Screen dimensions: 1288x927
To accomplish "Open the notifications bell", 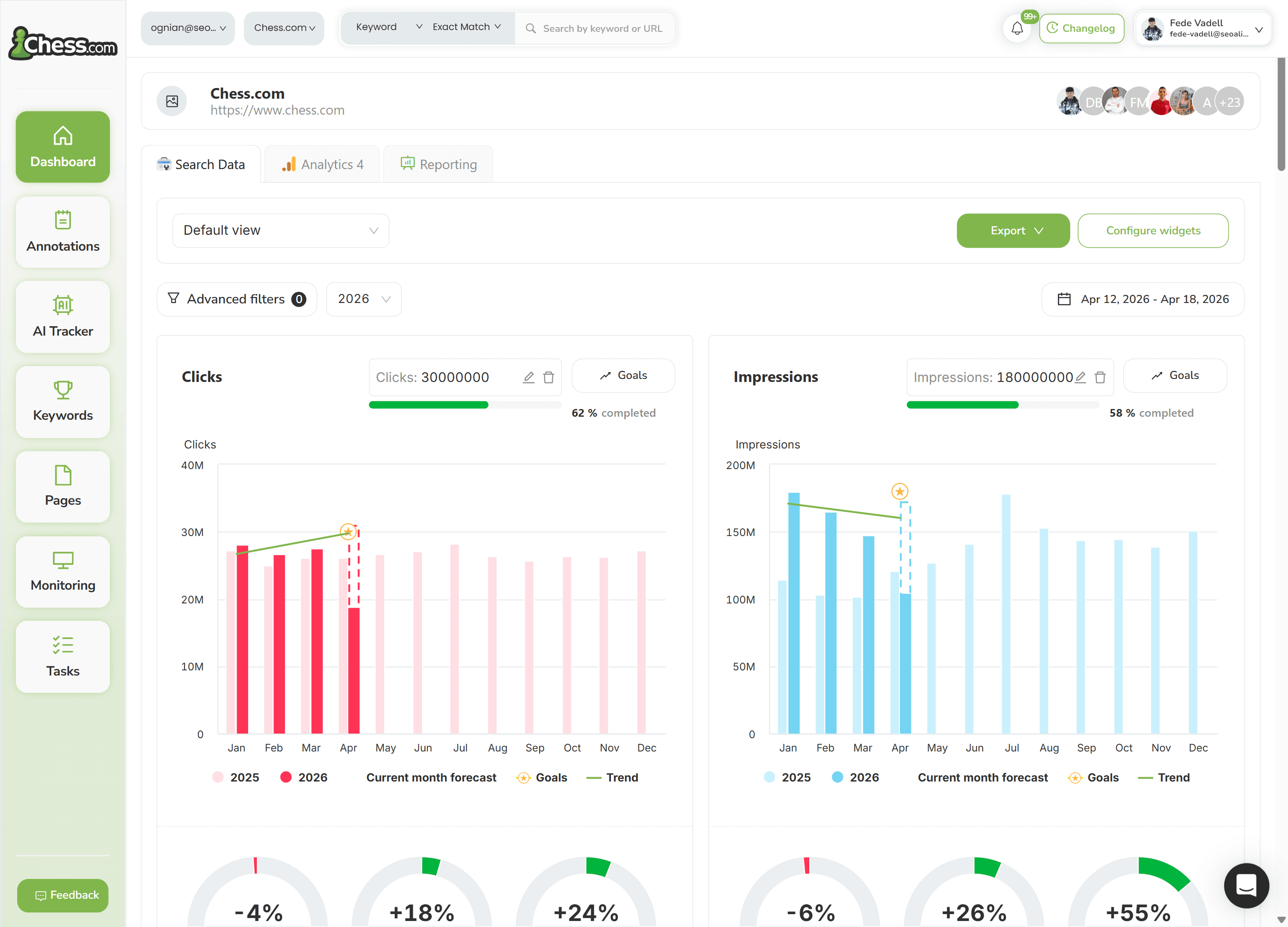I will point(1017,28).
